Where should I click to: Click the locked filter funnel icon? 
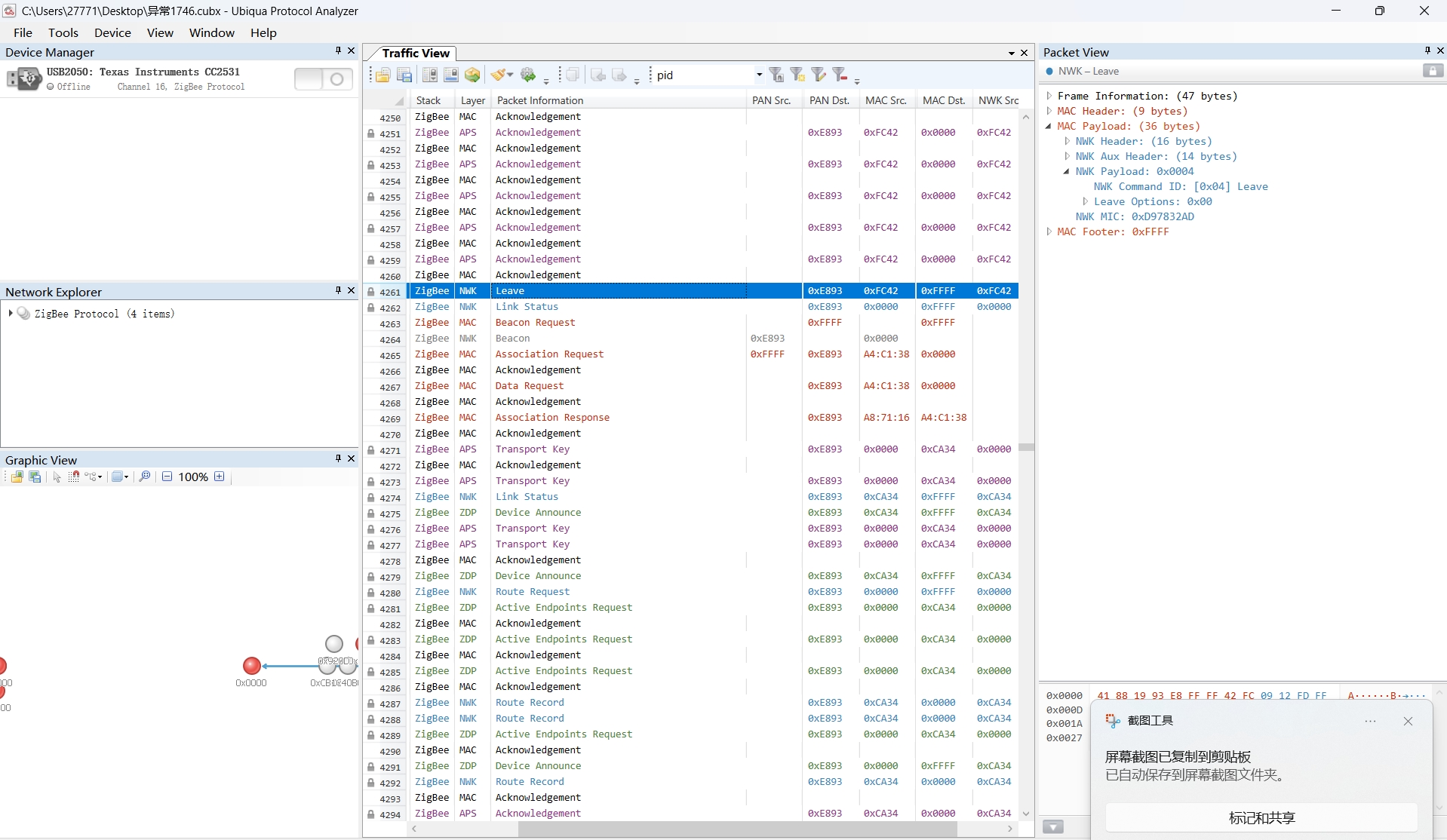tap(776, 75)
